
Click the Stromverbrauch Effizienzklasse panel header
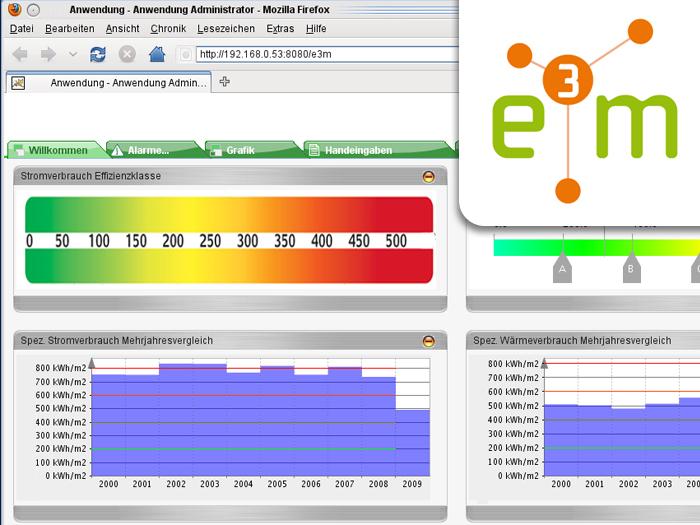(230, 176)
